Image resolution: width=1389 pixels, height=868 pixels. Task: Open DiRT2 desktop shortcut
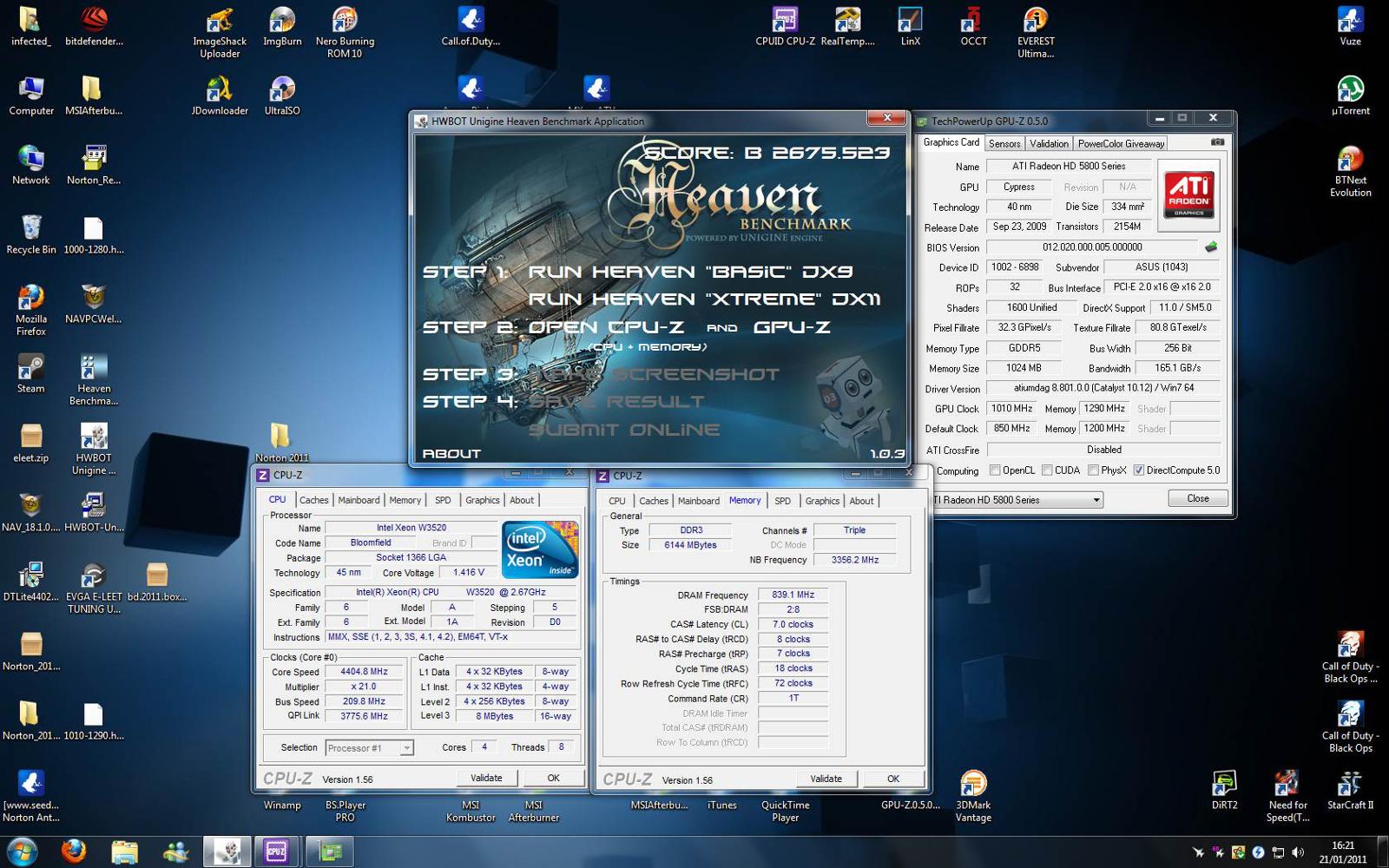(1225, 791)
